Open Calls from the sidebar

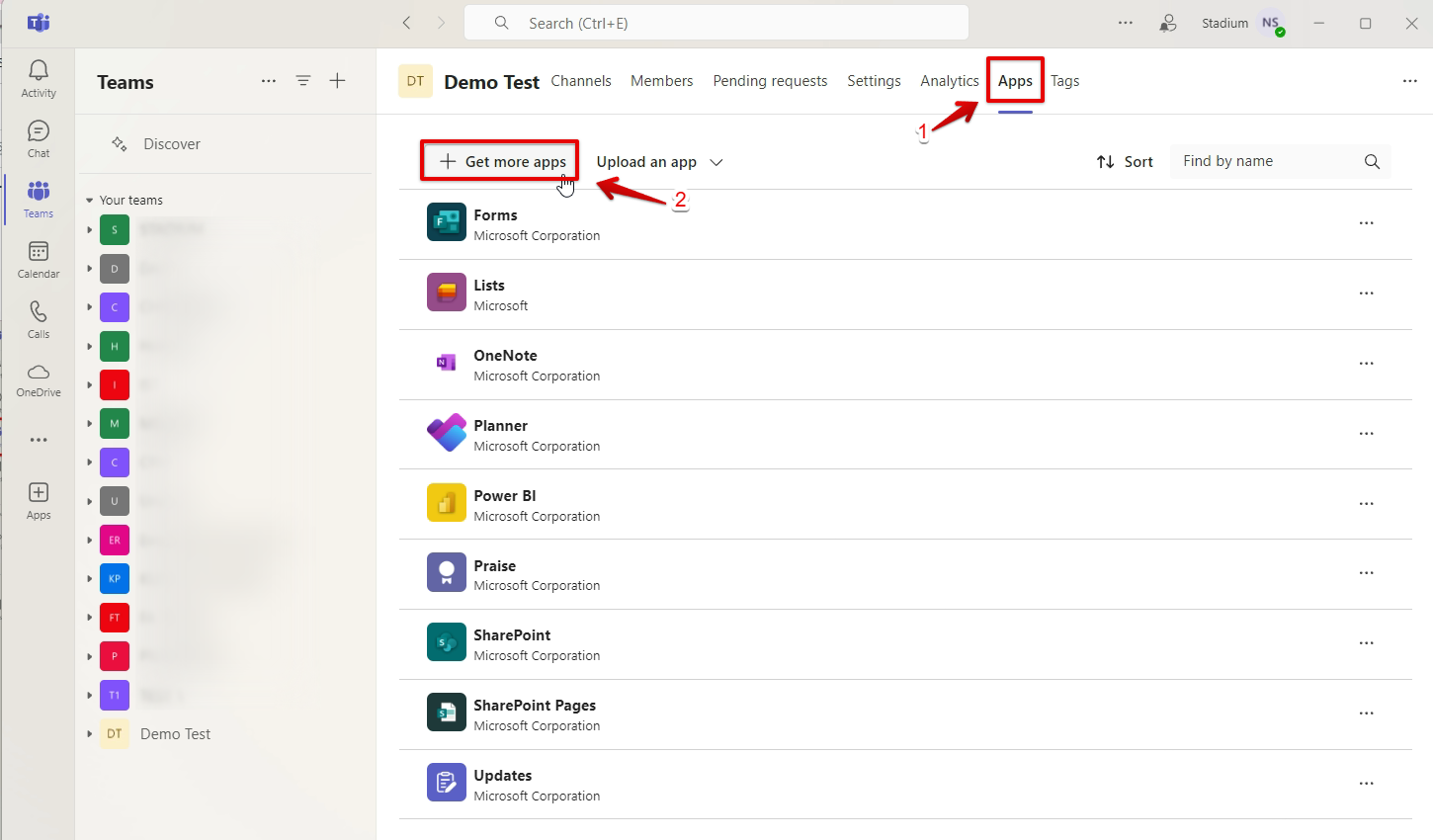point(39,319)
